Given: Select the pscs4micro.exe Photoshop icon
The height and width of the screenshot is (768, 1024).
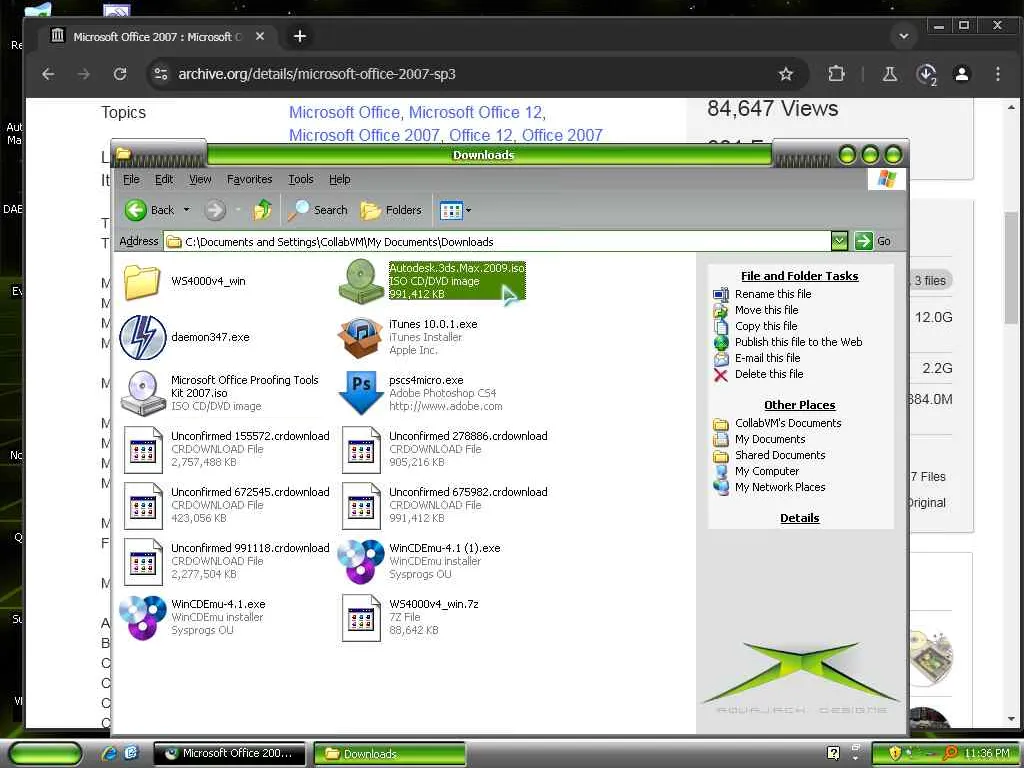Looking at the screenshot, I should click(360, 393).
